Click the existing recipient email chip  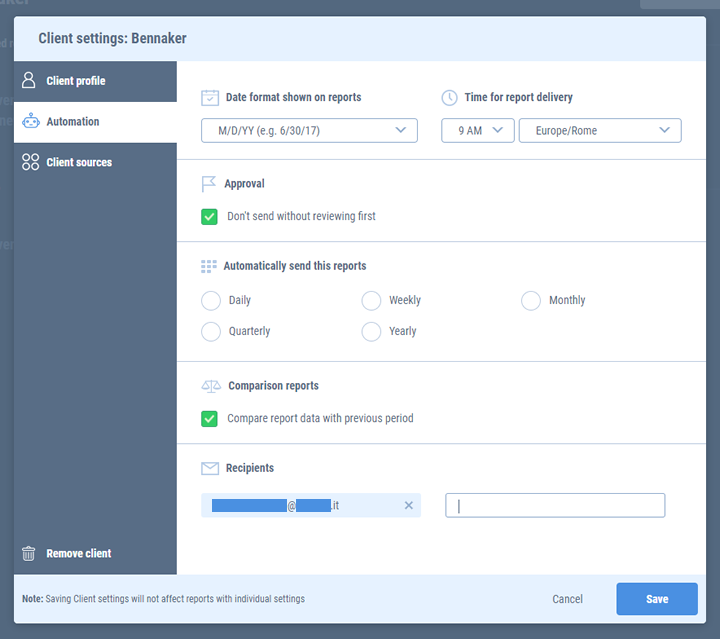point(311,505)
